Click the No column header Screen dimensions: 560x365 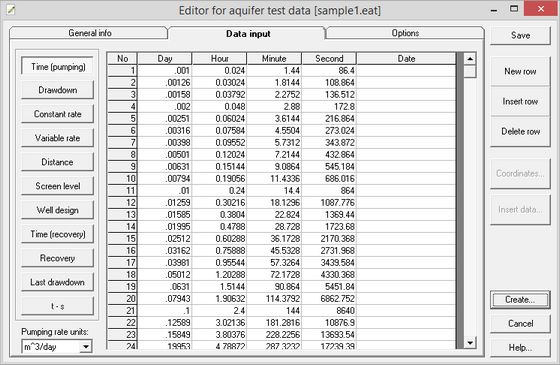[122, 59]
